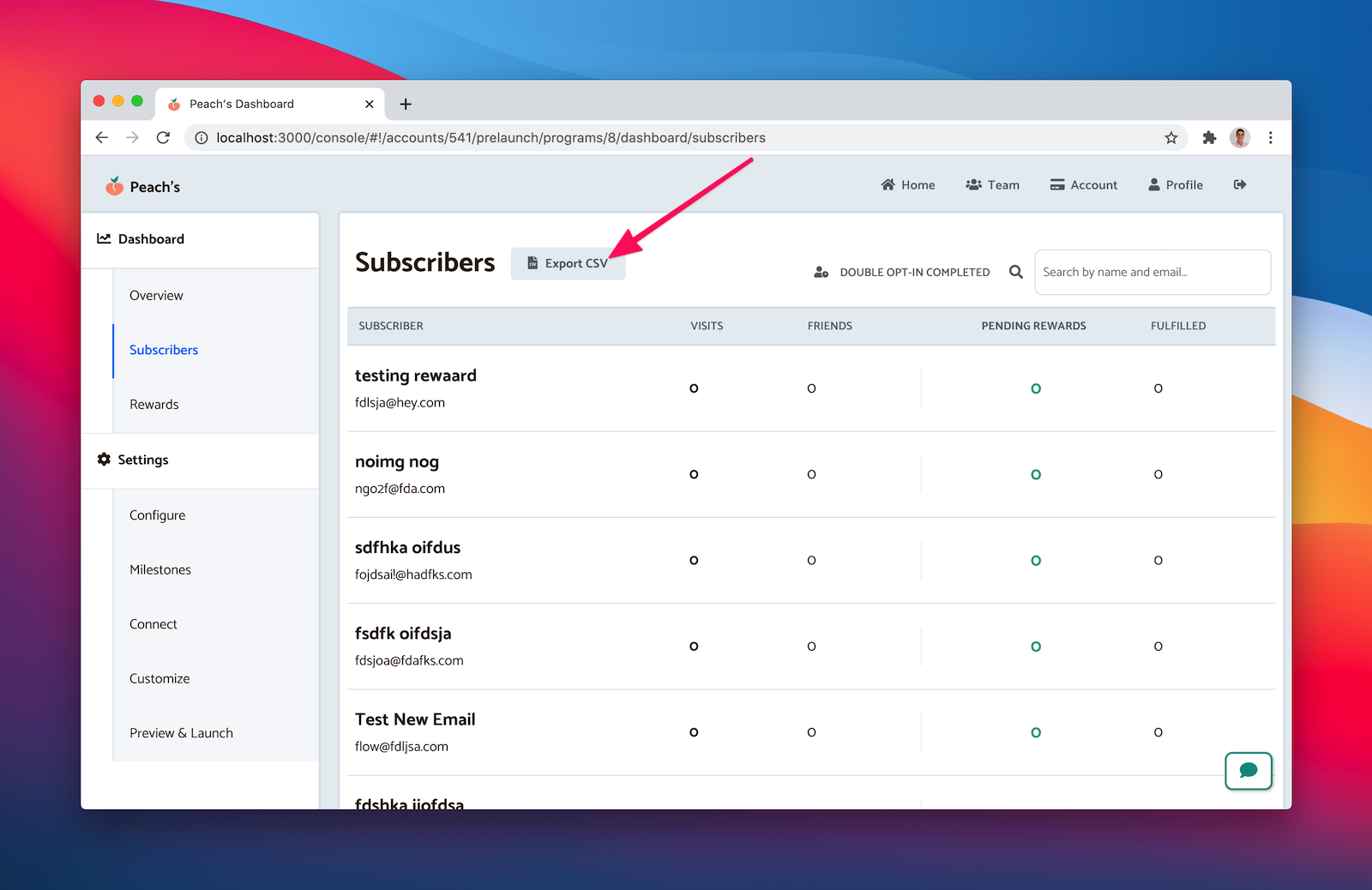The width and height of the screenshot is (1372, 890).
Task: Click the VISITS column header
Action: click(707, 326)
